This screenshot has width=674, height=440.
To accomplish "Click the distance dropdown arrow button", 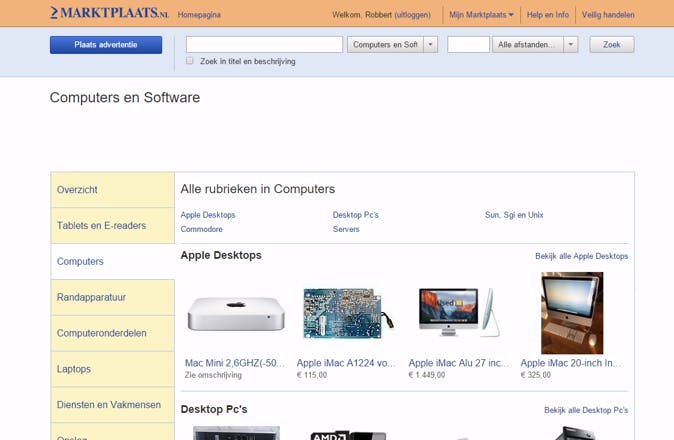I will [570, 45].
